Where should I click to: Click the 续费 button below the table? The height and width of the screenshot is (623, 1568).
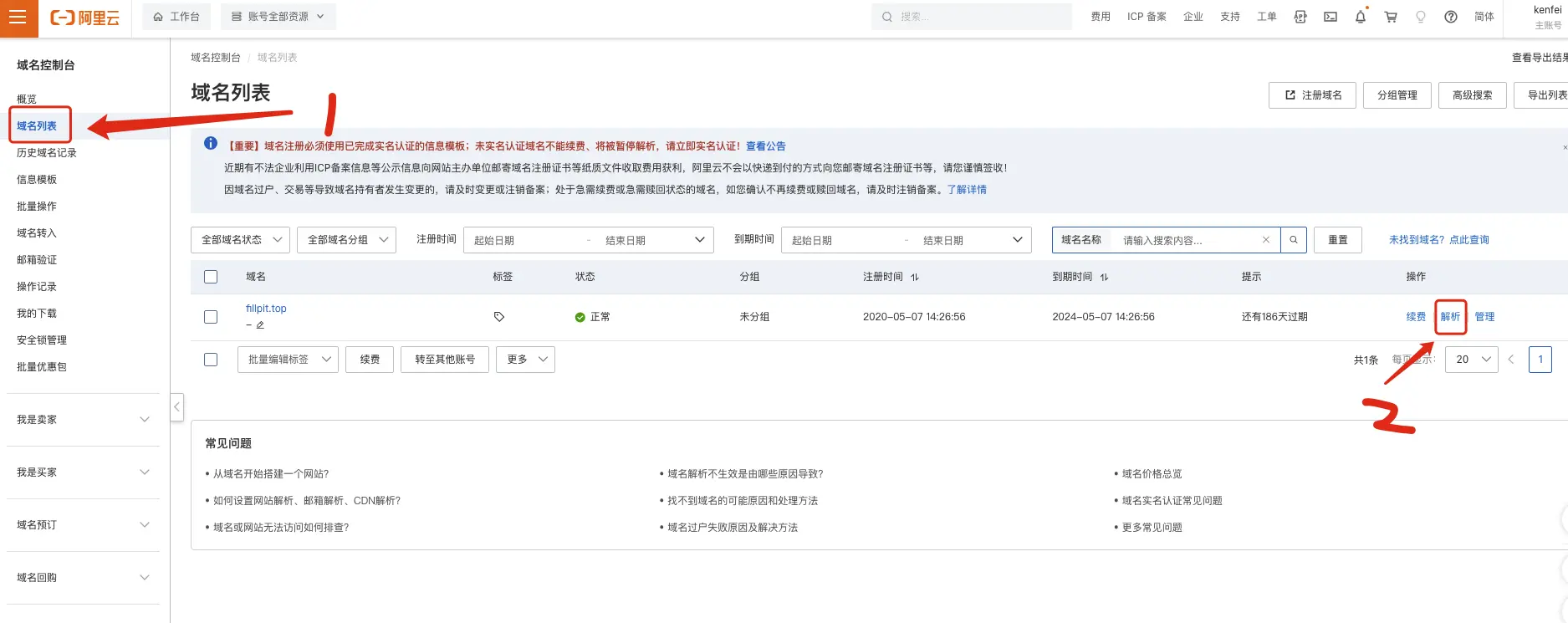[370, 360]
